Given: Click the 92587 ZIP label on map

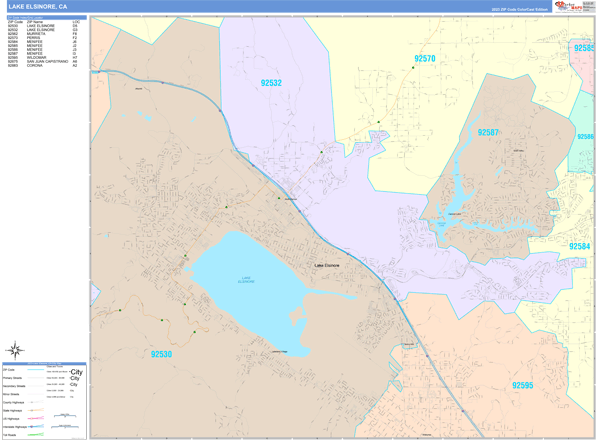Looking at the screenshot, I should [488, 132].
